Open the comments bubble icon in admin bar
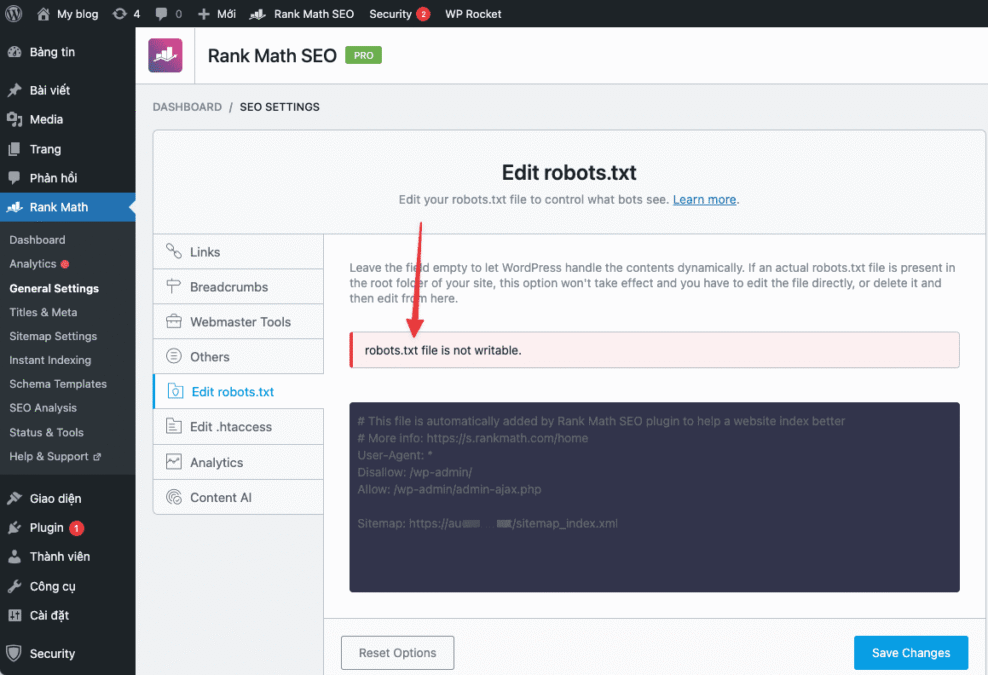988x675 pixels. click(x=162, y=14)
